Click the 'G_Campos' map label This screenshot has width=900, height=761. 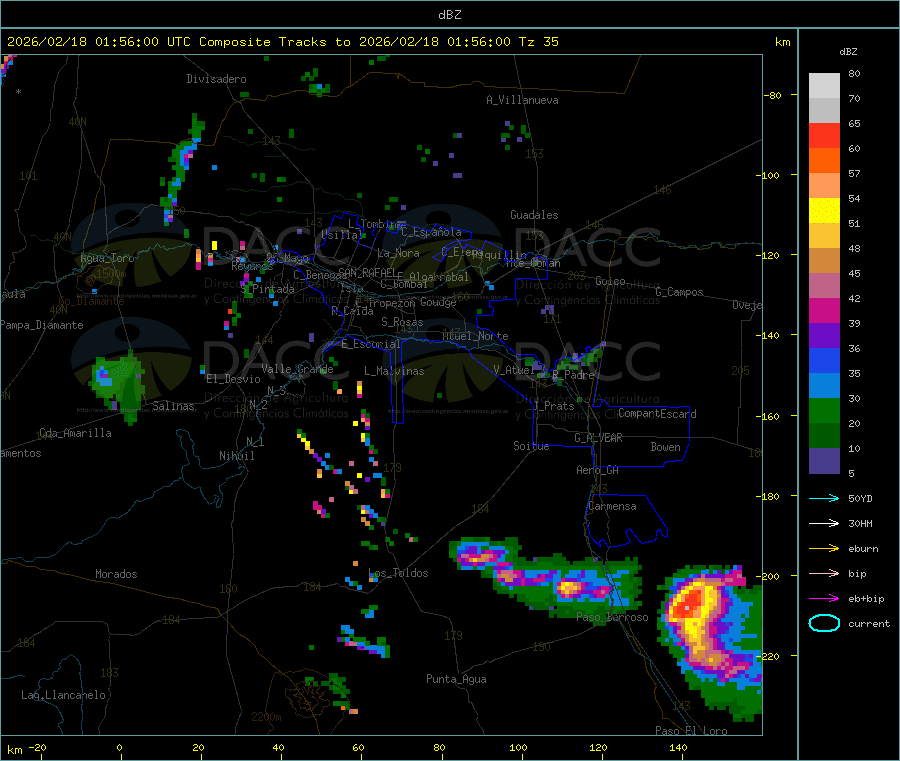679,292
